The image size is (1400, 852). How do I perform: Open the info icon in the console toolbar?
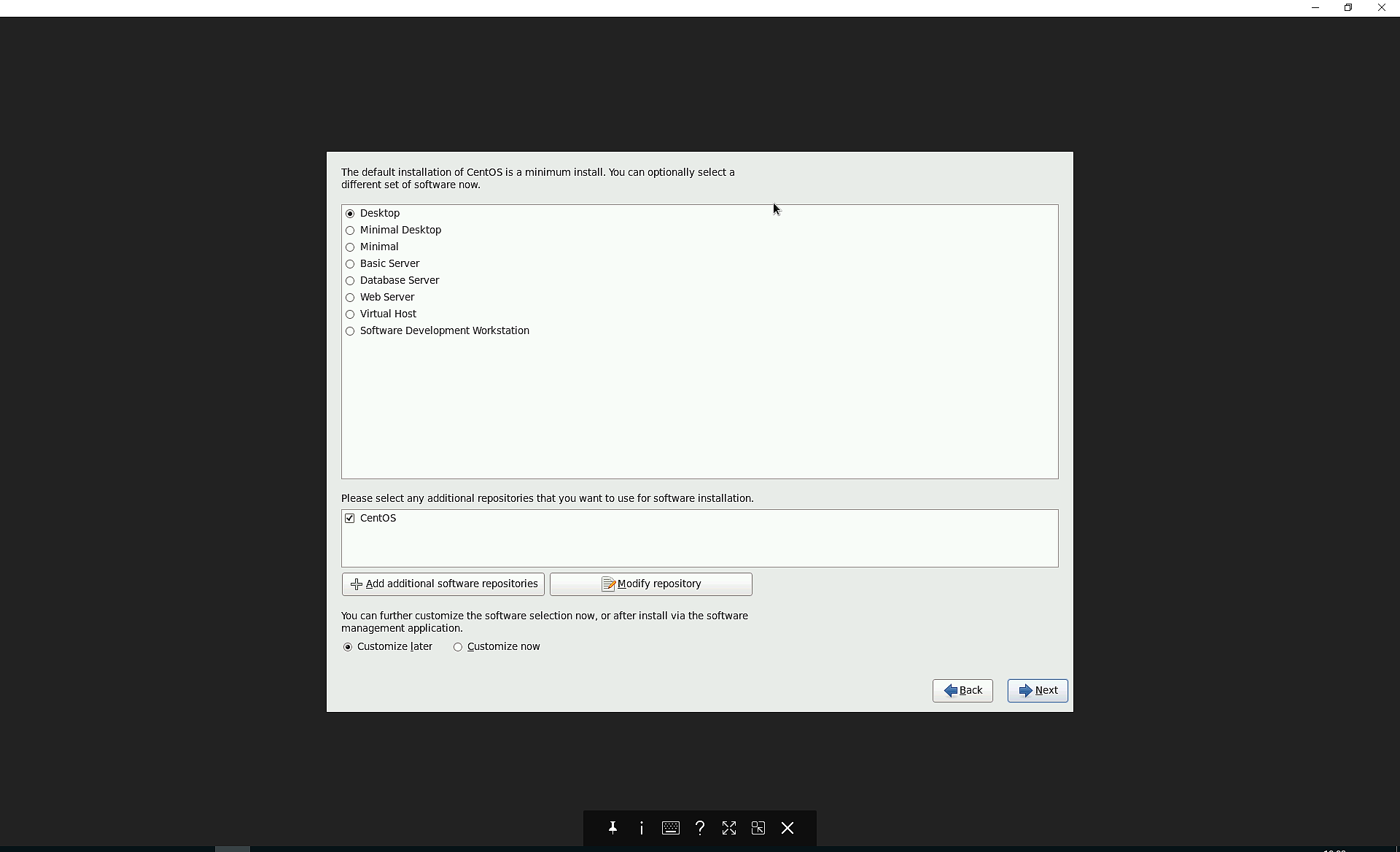(x=642, y=828)
